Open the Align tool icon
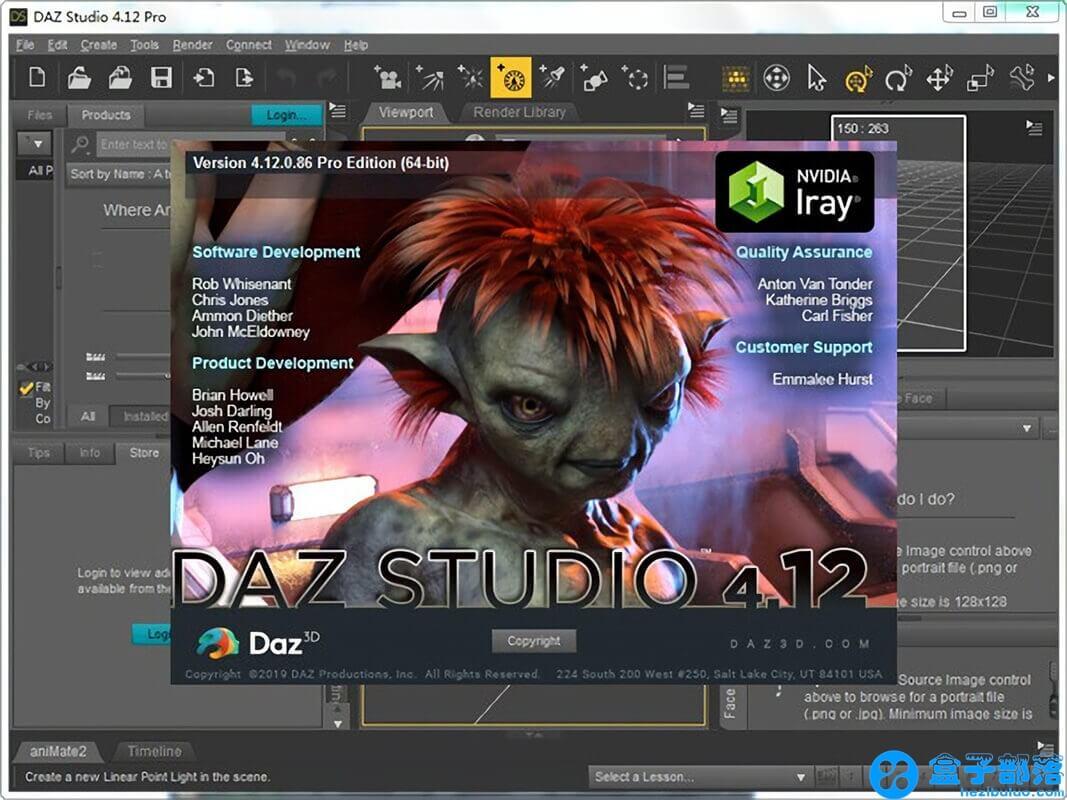The width and height of the screenshot is (1067, 800). coord(676,78)
